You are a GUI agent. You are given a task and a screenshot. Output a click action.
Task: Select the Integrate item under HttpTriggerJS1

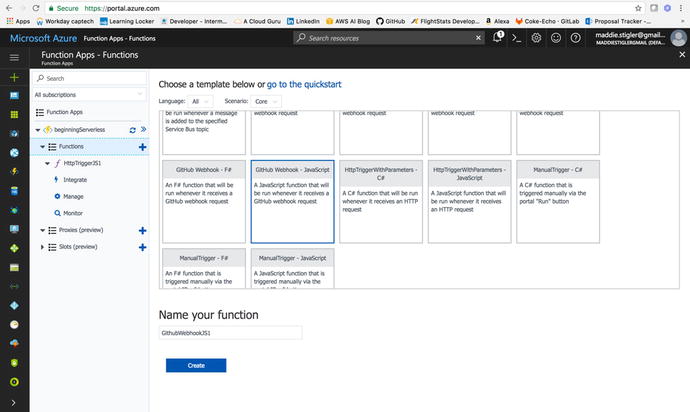point(75,179)
